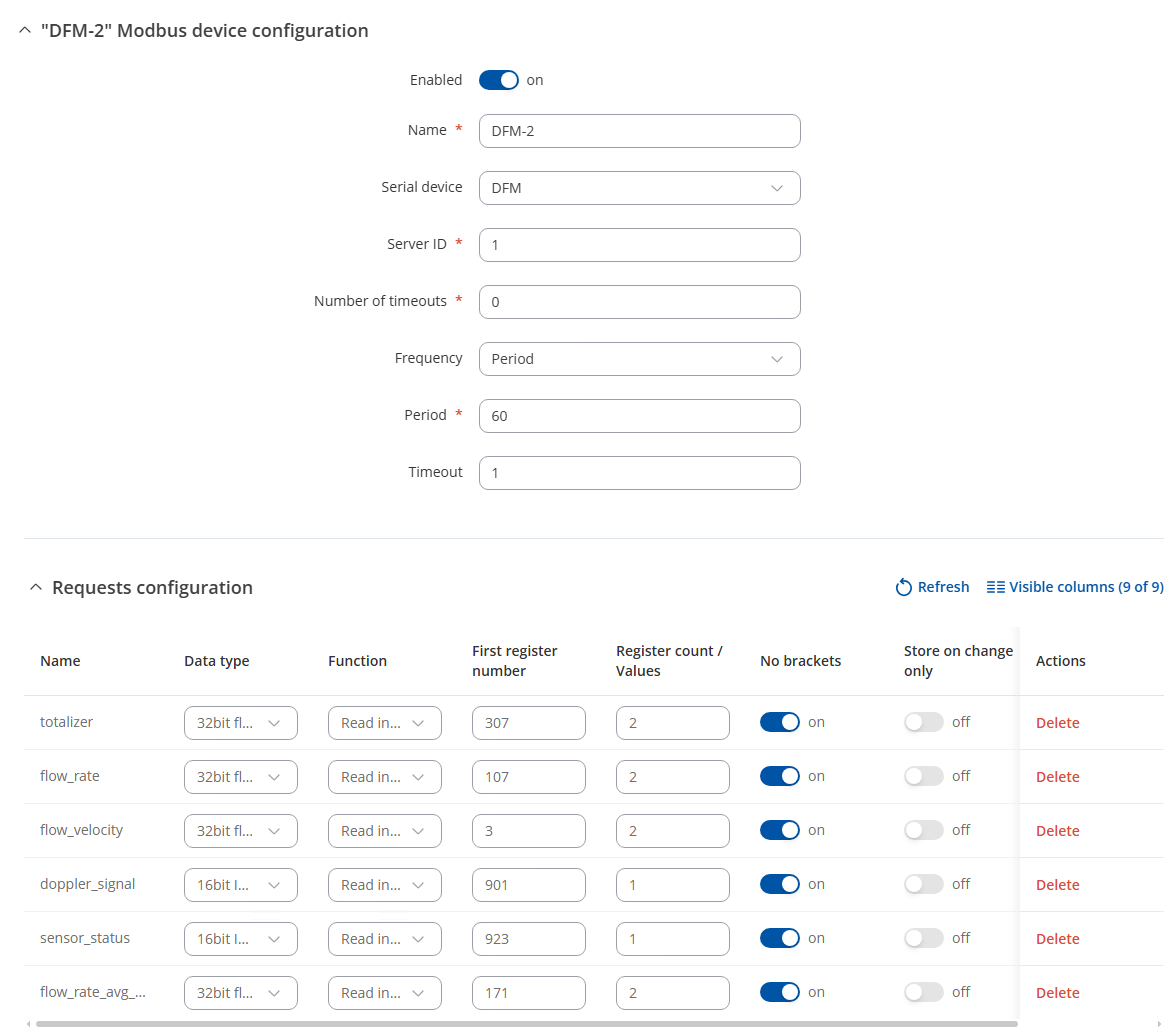Delete the doppler_signal request
1174x1033 pixels.
pyautogui.click(x=1057, y=885)
